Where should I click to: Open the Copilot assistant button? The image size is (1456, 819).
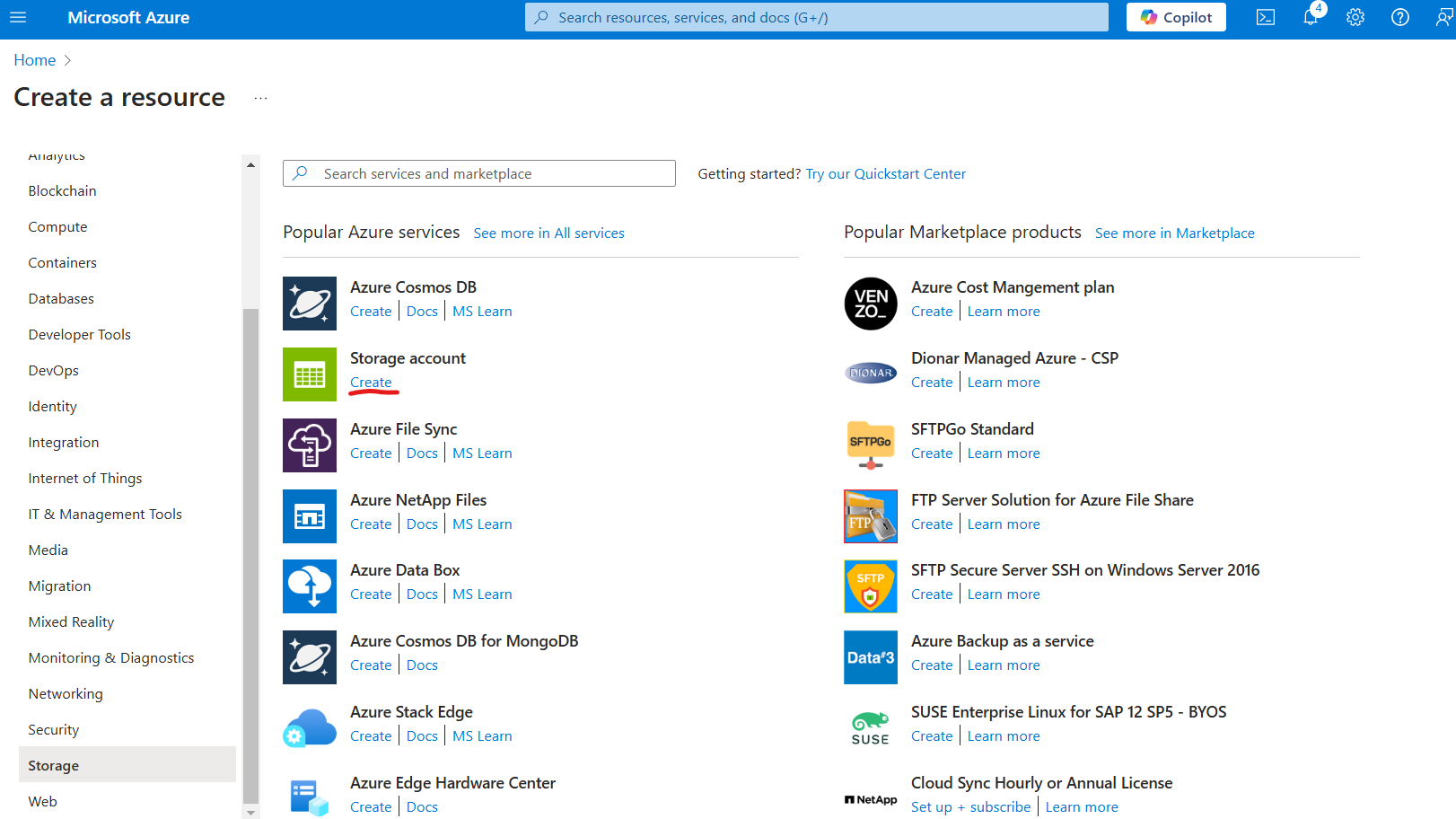pos(1176,17)
